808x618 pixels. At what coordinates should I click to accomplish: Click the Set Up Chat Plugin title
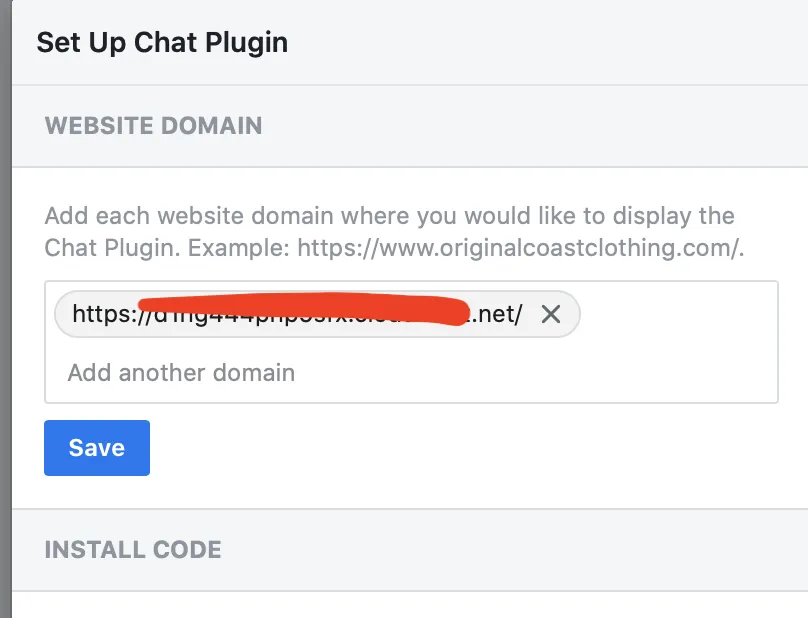coord(162,43)
